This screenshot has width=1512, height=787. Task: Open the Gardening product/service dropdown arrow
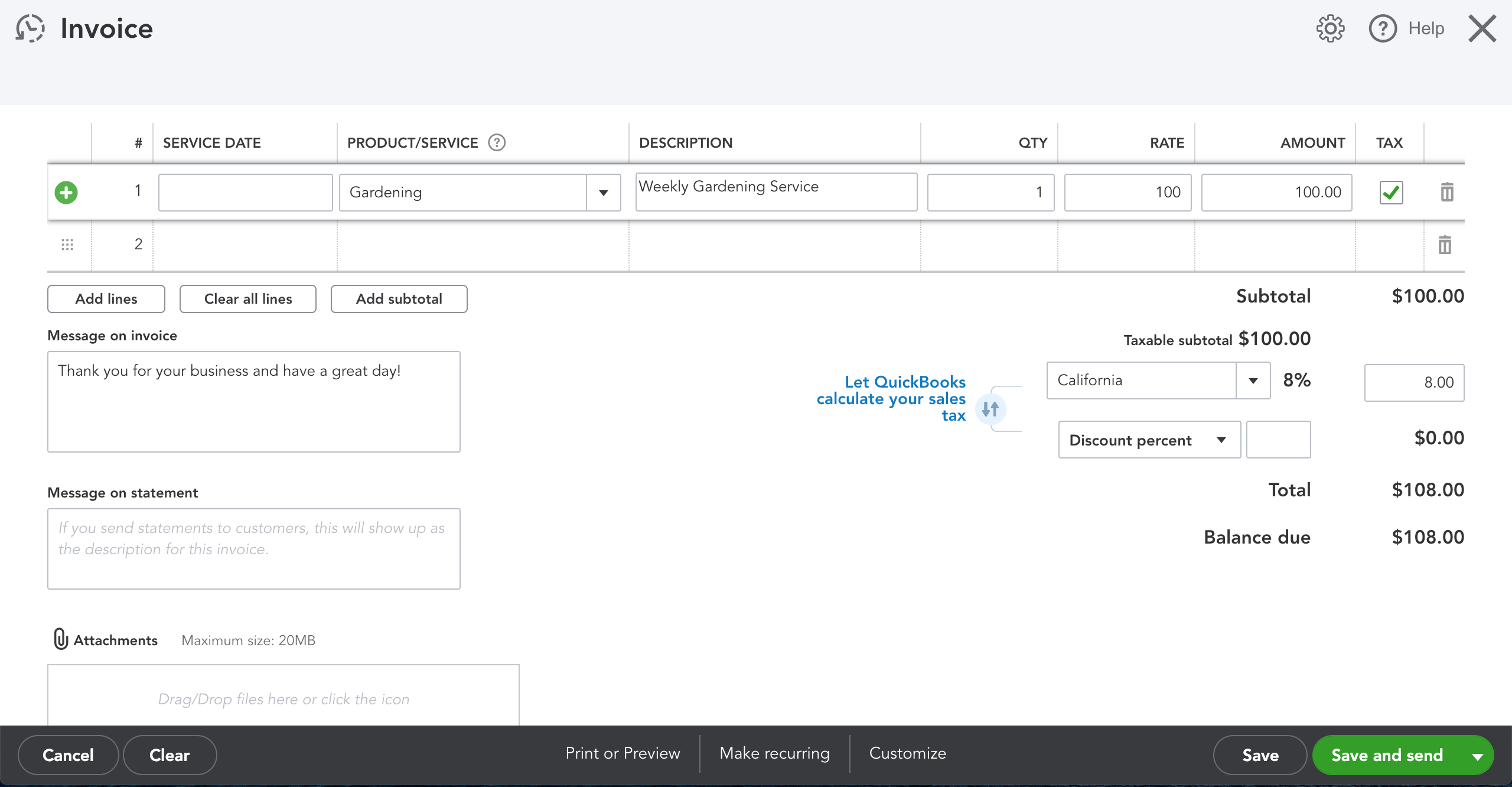click(603, 193)
